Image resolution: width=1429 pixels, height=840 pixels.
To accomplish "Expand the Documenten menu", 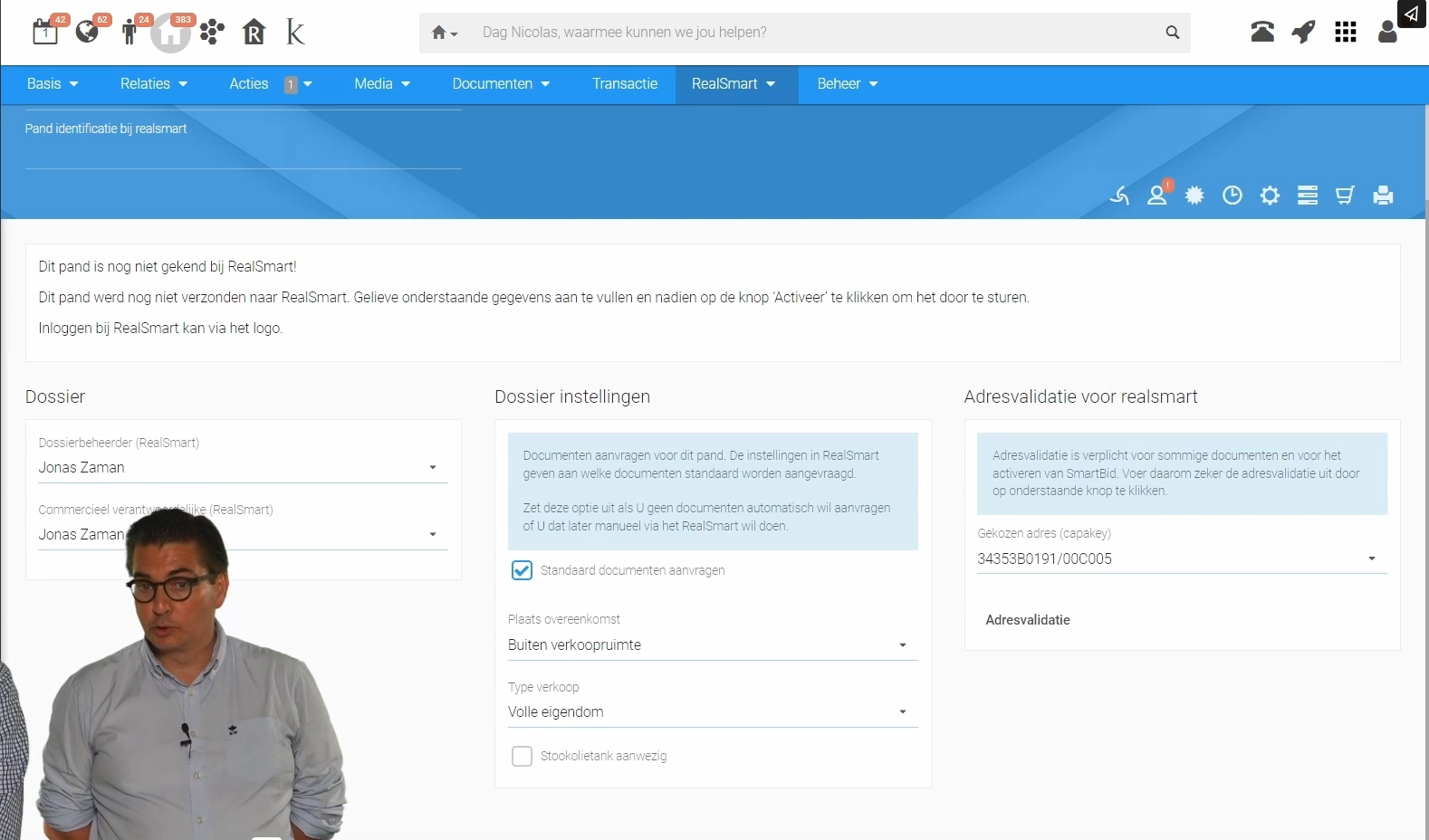I will pyautogui.click(x=501, y=84).
